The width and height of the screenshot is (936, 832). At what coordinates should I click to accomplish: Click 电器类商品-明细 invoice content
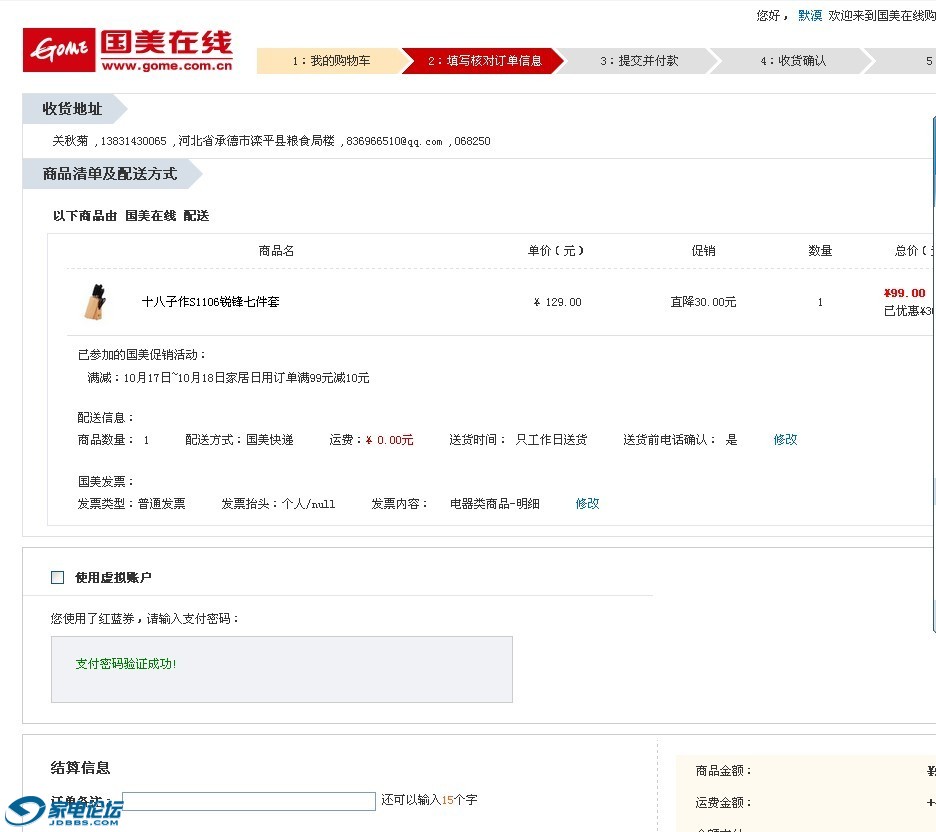494,504
